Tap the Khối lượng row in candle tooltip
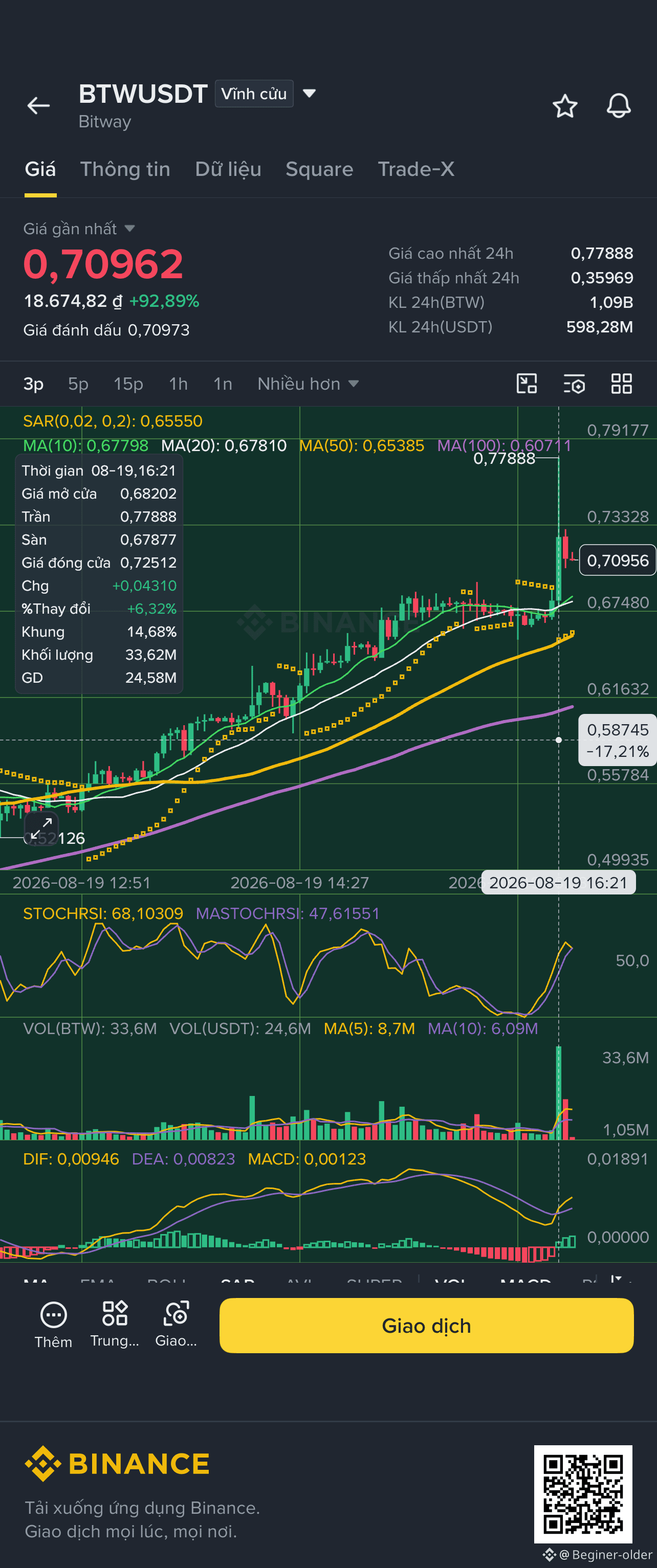 99,655
